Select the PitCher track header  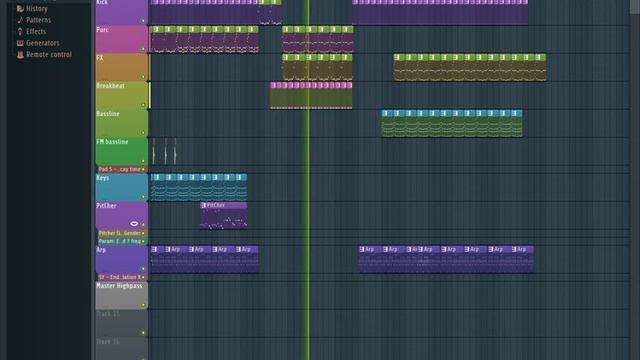pos(122,216)
